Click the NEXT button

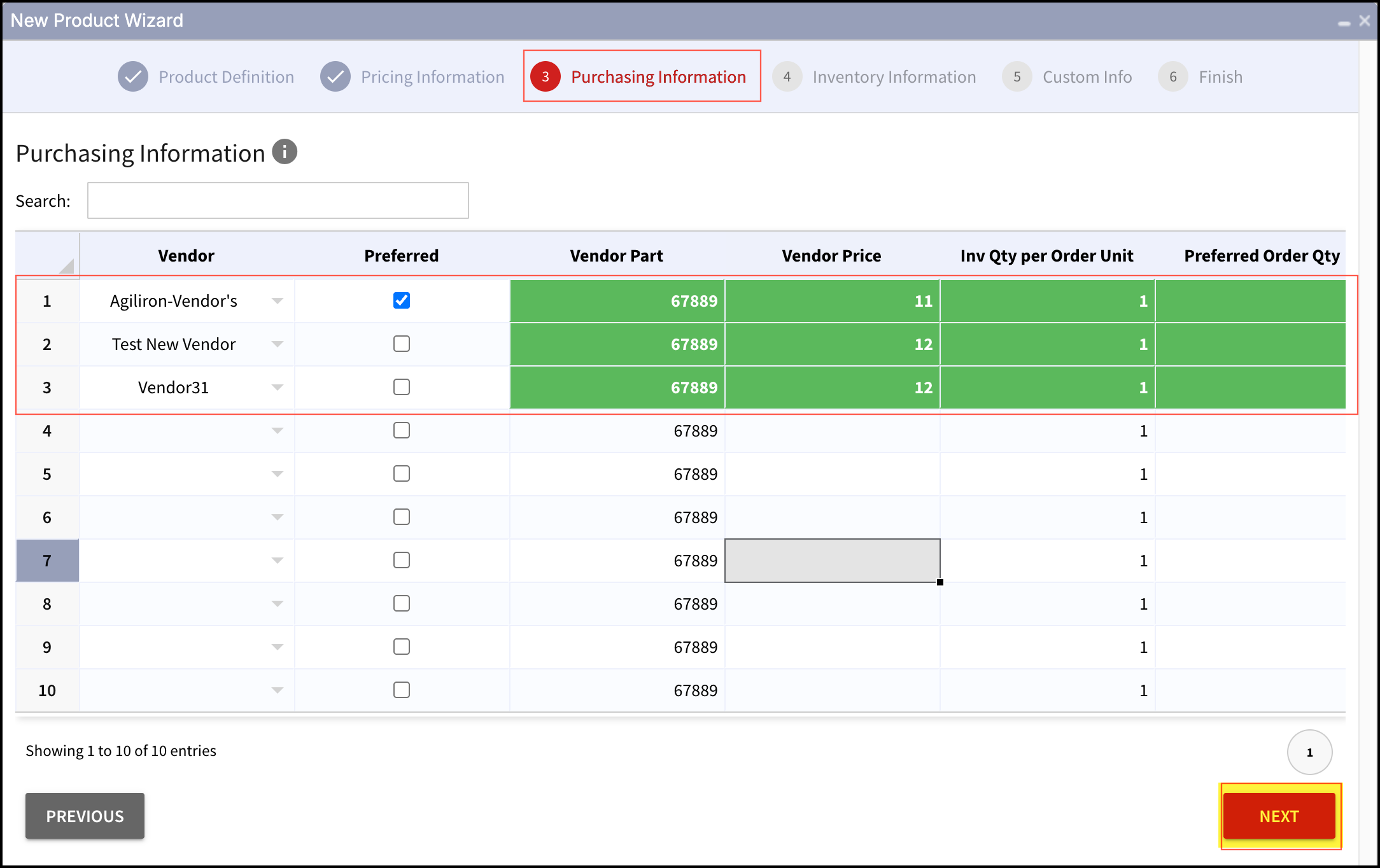point(1279,816)
